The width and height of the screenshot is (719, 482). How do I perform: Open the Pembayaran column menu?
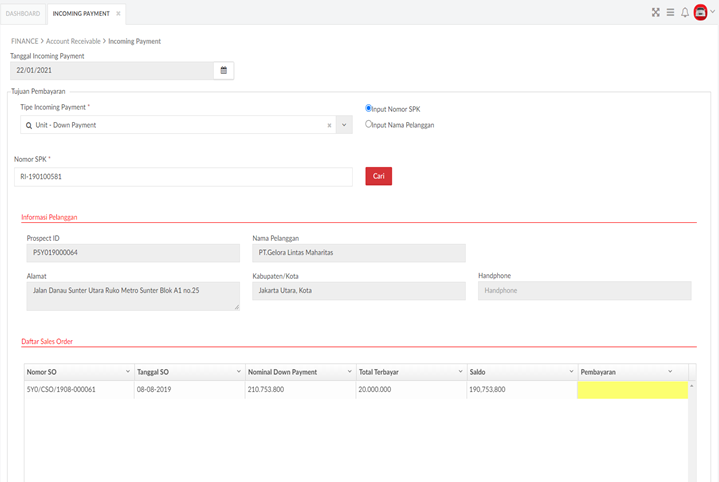pyautogui.click(x=670, y=371)
